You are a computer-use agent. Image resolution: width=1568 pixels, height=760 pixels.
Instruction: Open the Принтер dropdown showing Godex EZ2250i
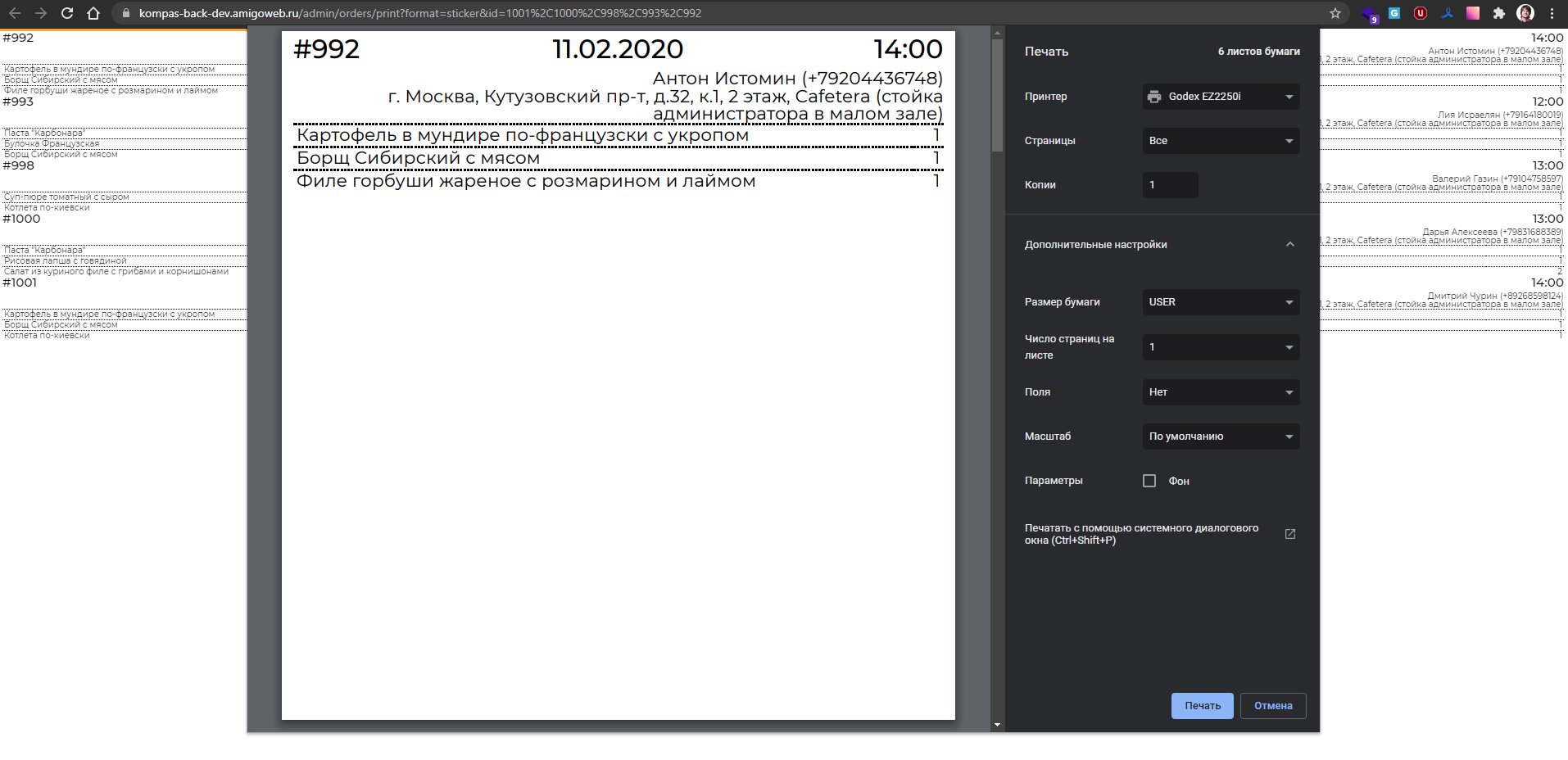click(x=1221, y=97)
